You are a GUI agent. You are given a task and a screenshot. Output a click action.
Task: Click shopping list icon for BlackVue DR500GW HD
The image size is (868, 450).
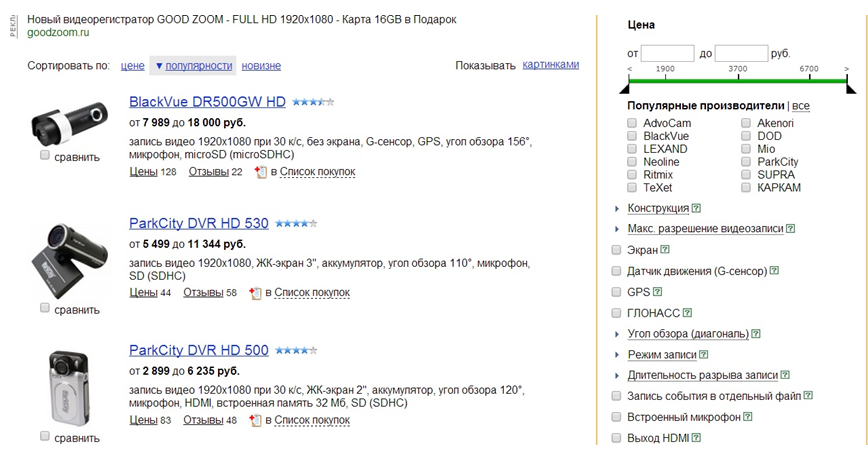pyautogui.click(x=260, y=172)
